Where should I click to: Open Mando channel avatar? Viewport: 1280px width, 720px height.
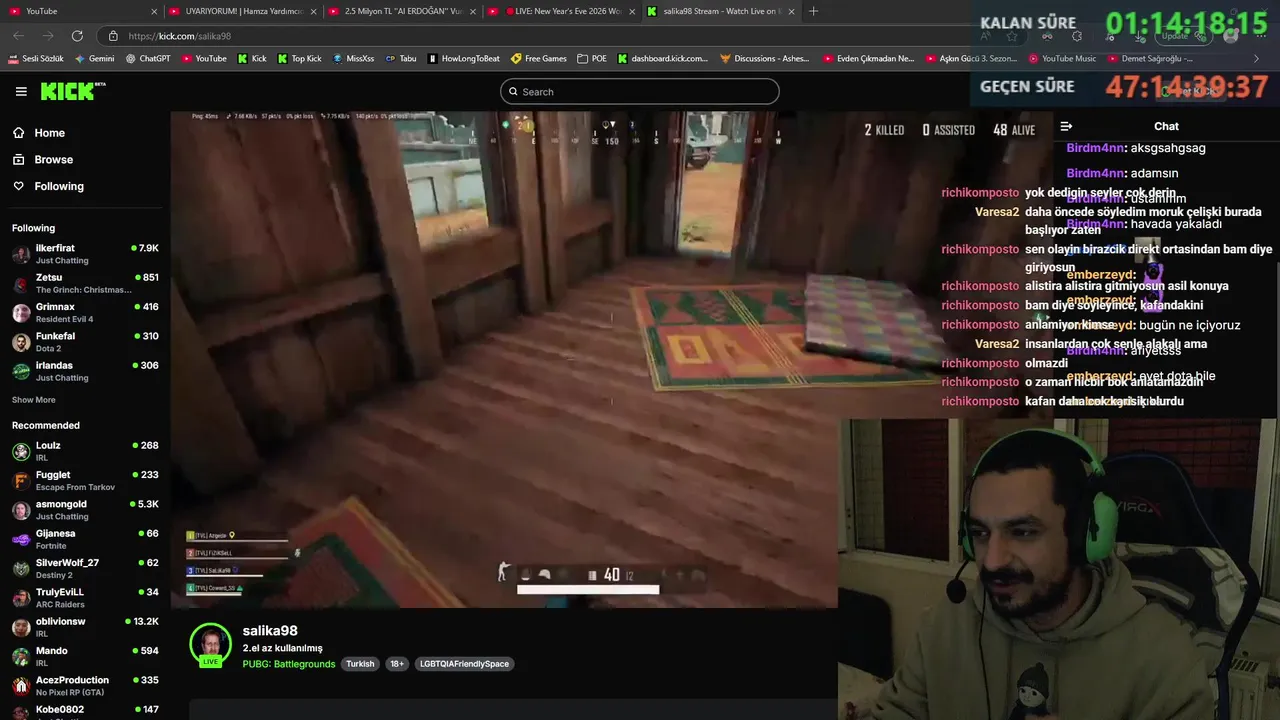point(21,657)
